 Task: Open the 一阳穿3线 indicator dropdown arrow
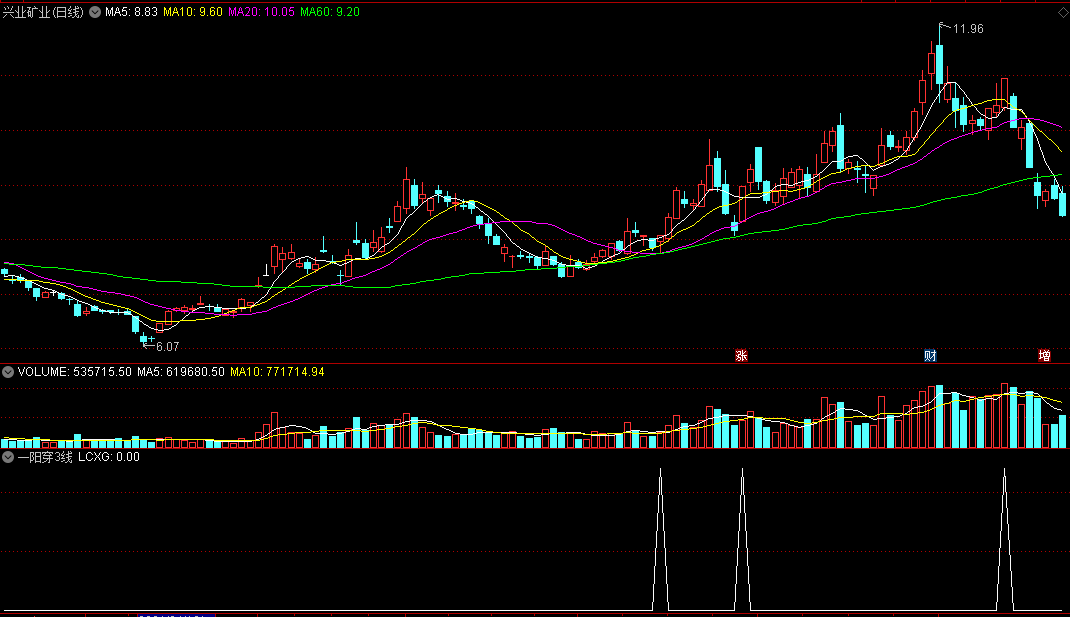[8, 457]
